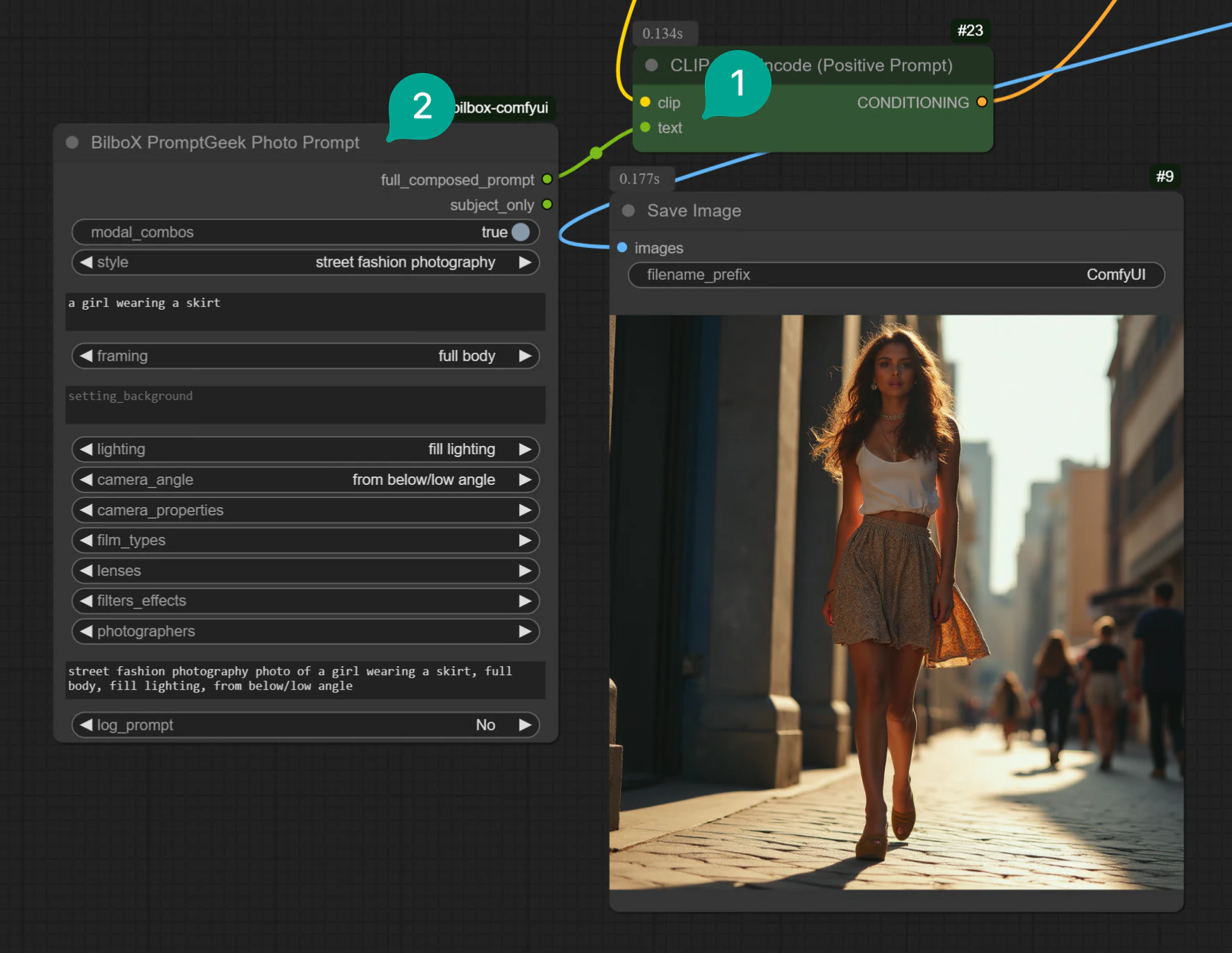This screenshot has height=953, width=1232.
Task: Click next arrow on style selector
Action: coord(525,262)
